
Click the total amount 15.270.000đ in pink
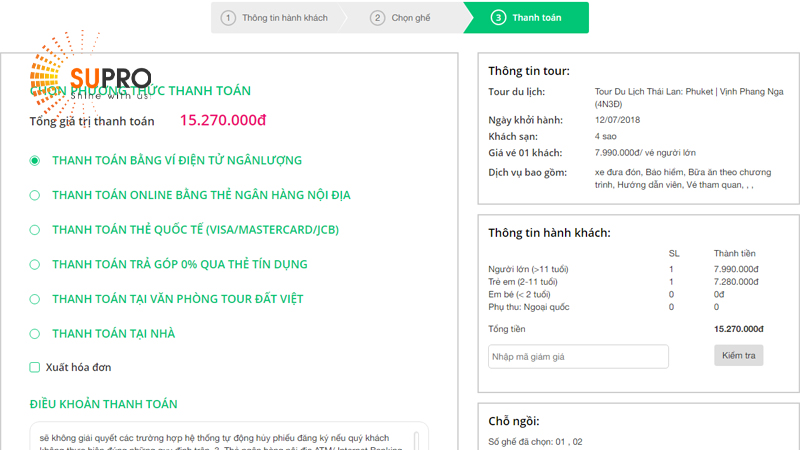coord(222,120)
